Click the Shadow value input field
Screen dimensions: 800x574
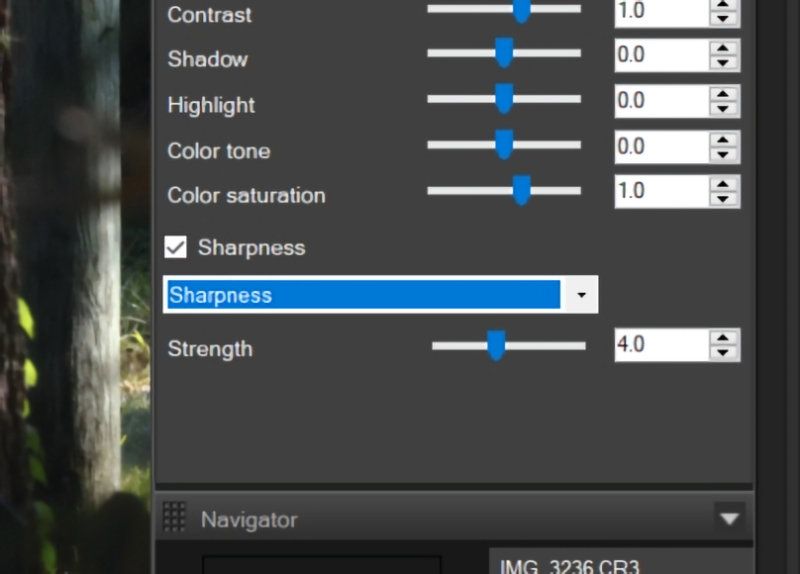pos(659,54)
